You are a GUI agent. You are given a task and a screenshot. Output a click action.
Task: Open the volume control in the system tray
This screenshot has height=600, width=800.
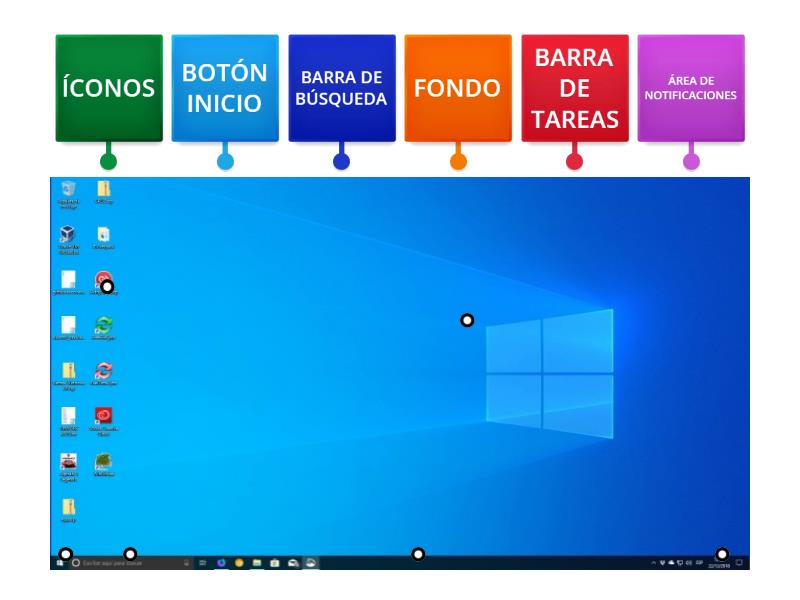pyautogui.click(x=689, y=562)
